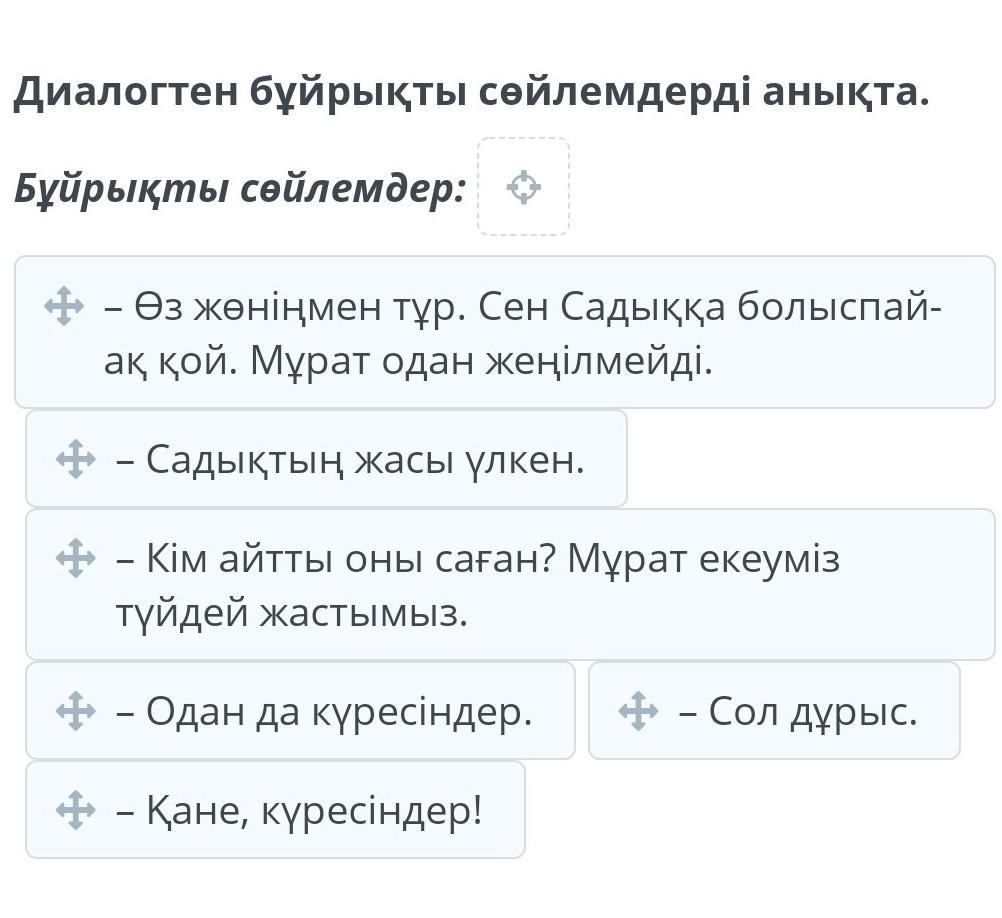Choose the 'Сол дұрыс.' answer card
Viewport: 1002px width, 918px height.
point(774,710)
